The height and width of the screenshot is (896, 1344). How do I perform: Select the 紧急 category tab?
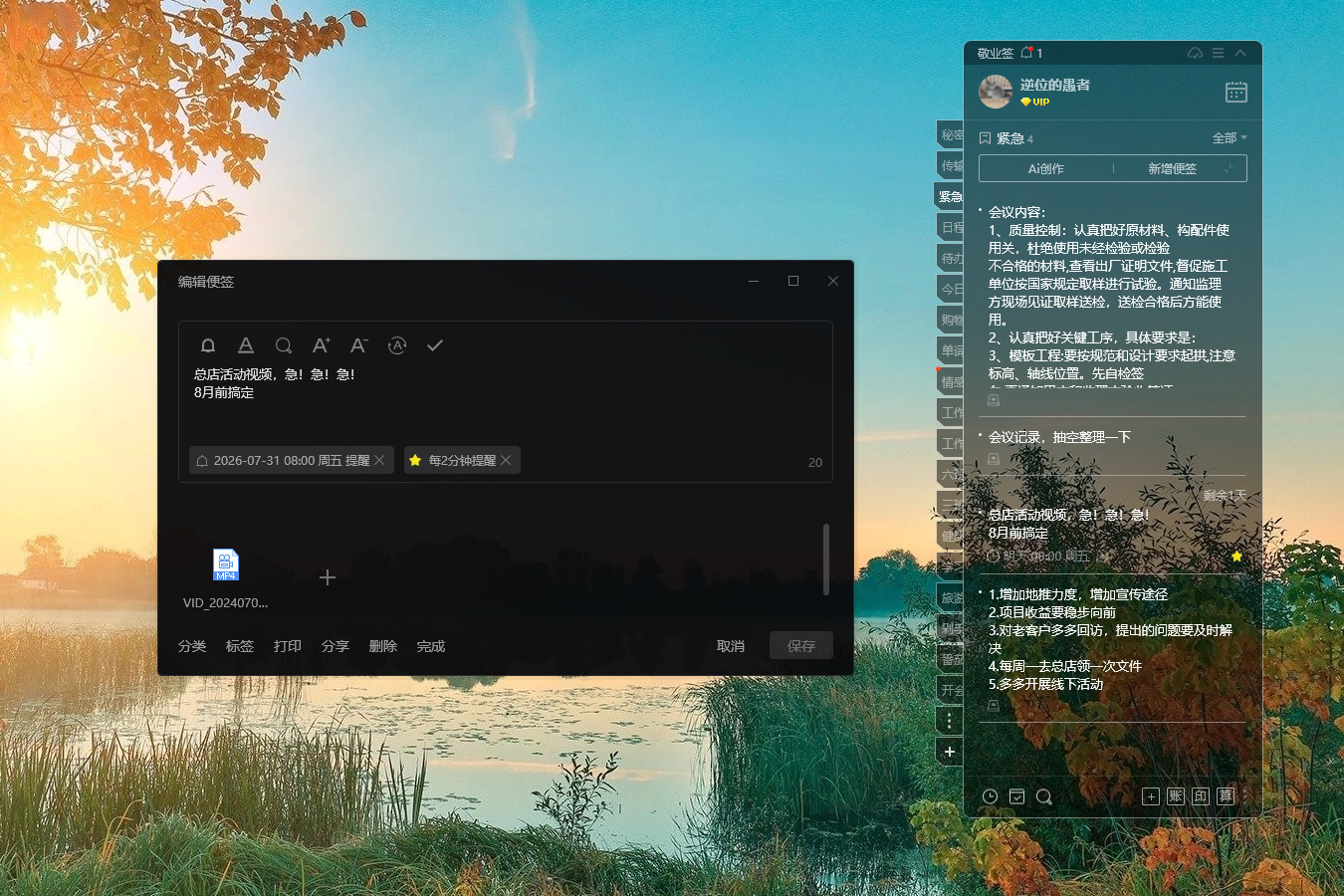(x=949, y=196)
